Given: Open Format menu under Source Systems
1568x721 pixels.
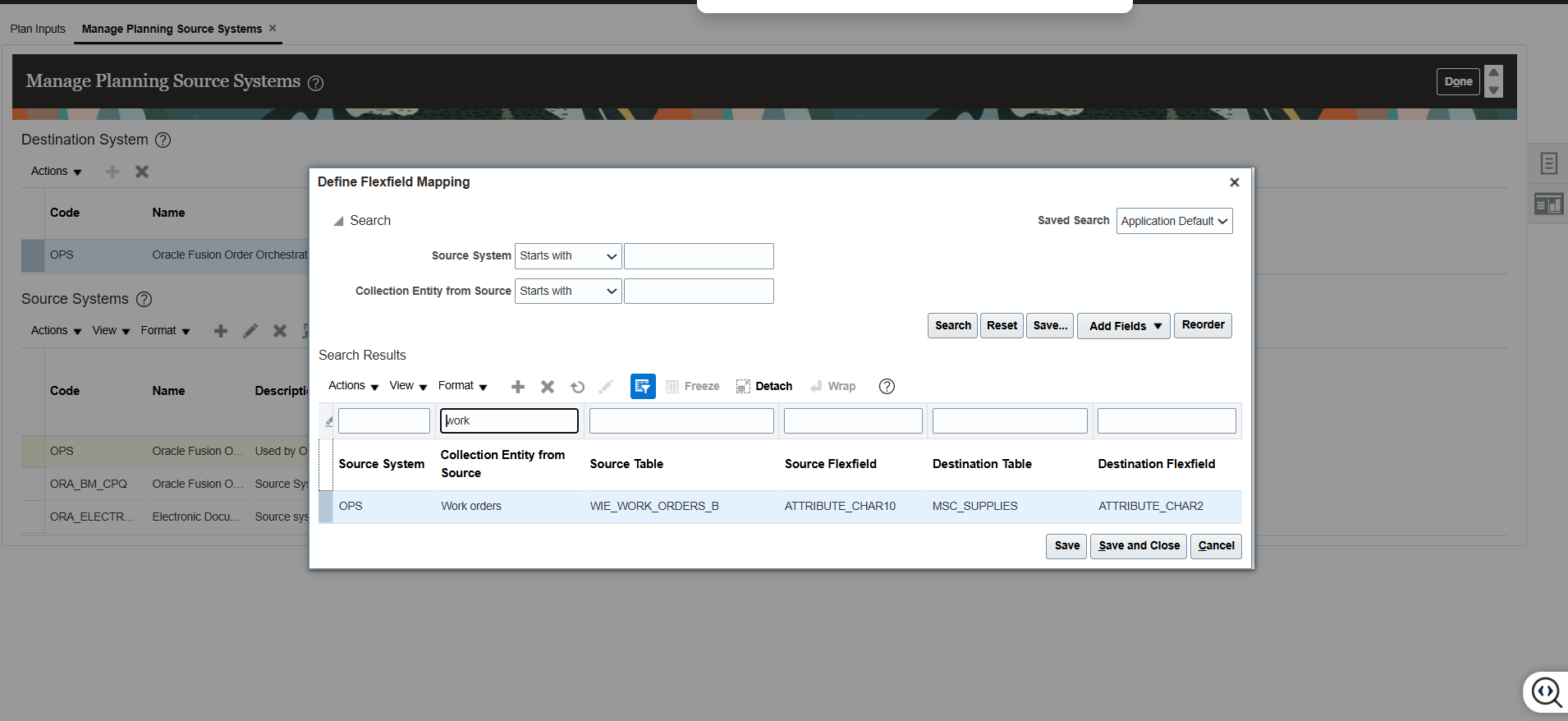Looking at the screenshot, I should 165,331.
